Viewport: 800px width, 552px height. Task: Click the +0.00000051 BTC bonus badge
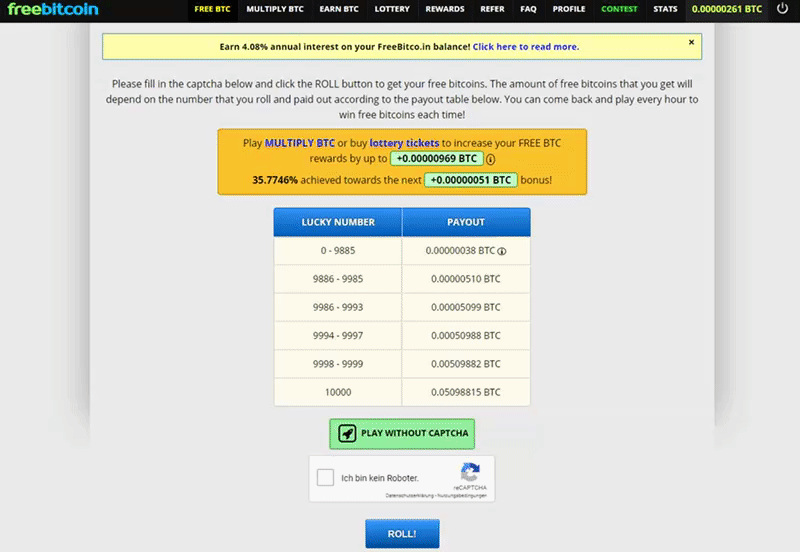point(471,180)
